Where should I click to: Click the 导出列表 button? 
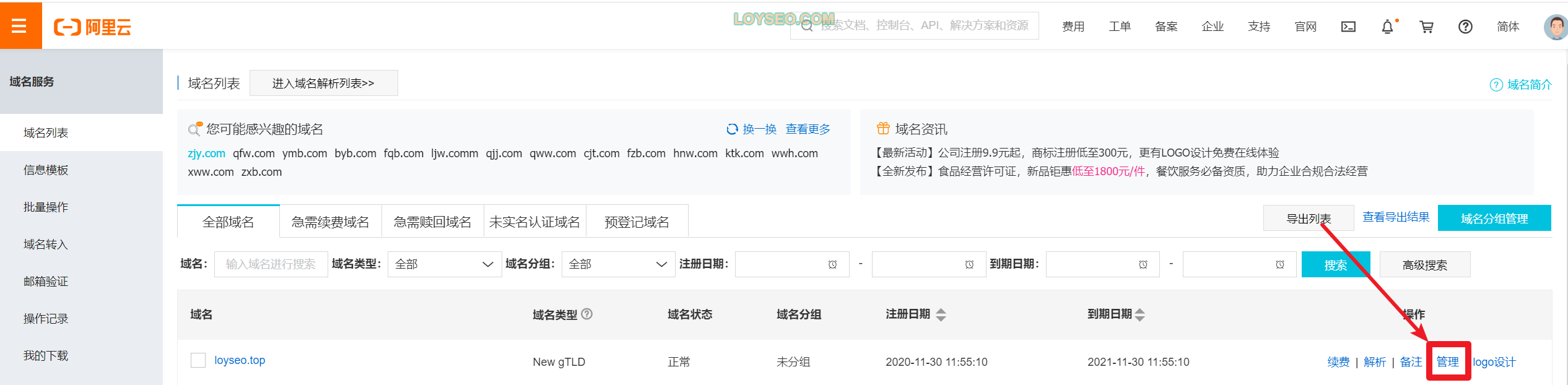(x=1309, y=218)
